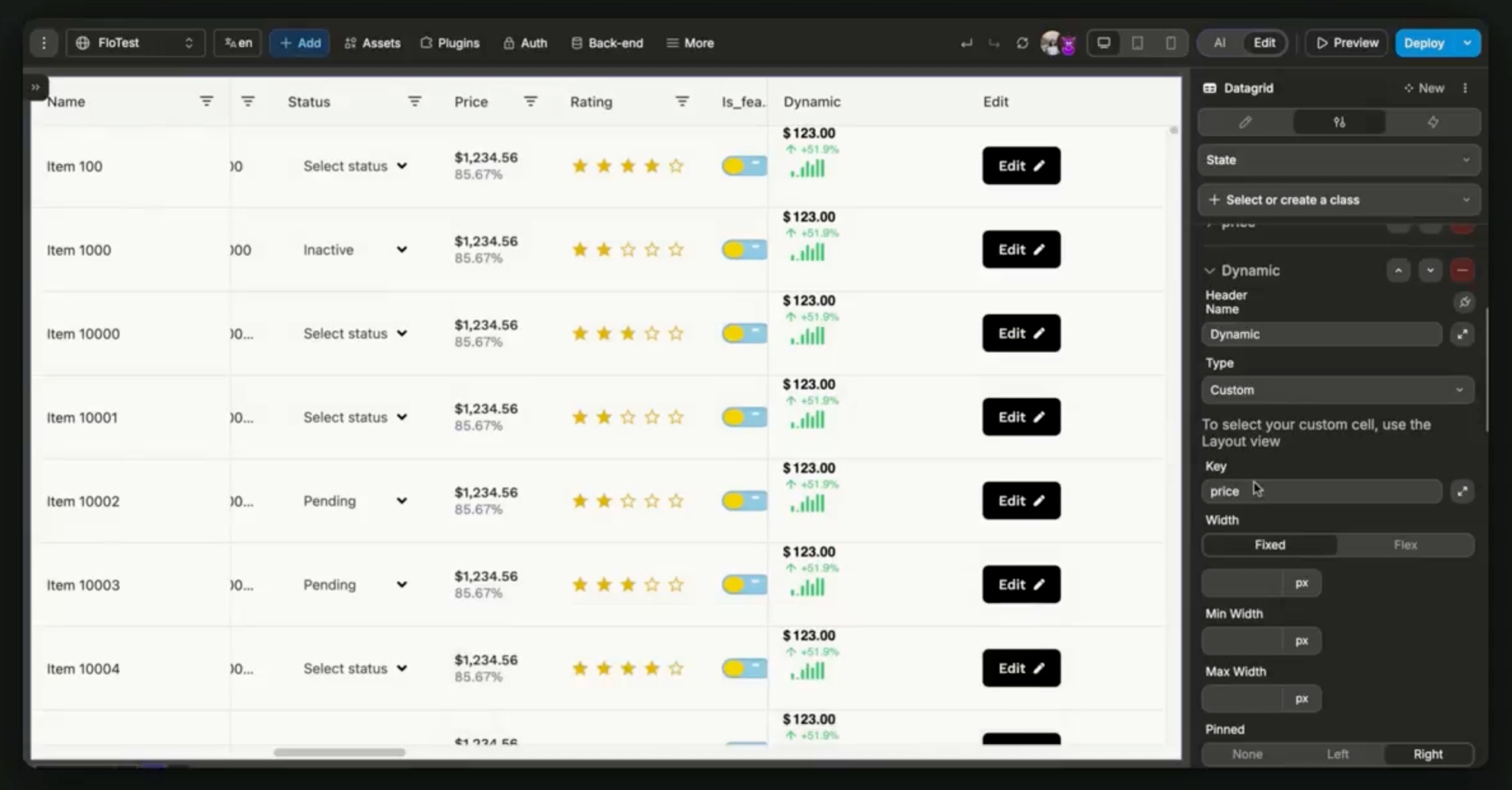
Task: Open the Back-end menu
Action: [x=607, y=43]
